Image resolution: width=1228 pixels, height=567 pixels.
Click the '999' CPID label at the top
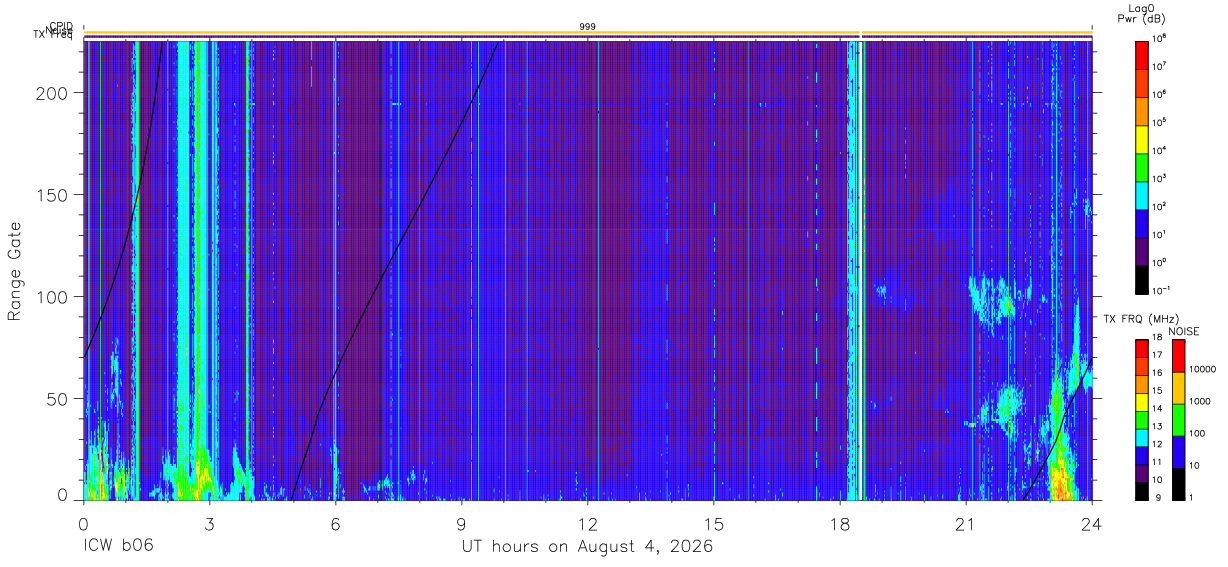(588, 26)
